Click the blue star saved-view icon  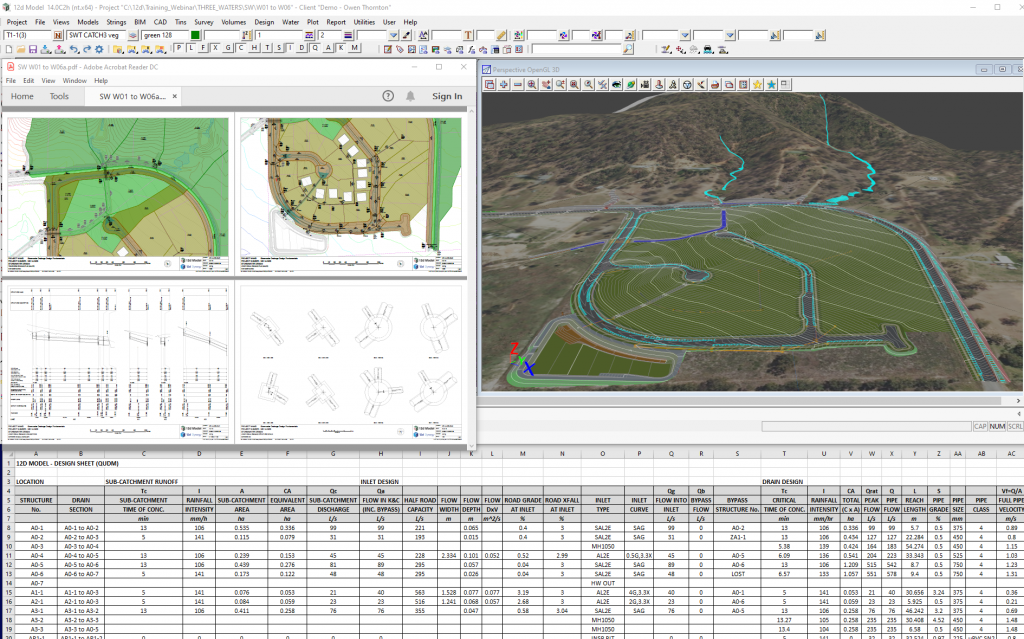[x=771, y=85]
